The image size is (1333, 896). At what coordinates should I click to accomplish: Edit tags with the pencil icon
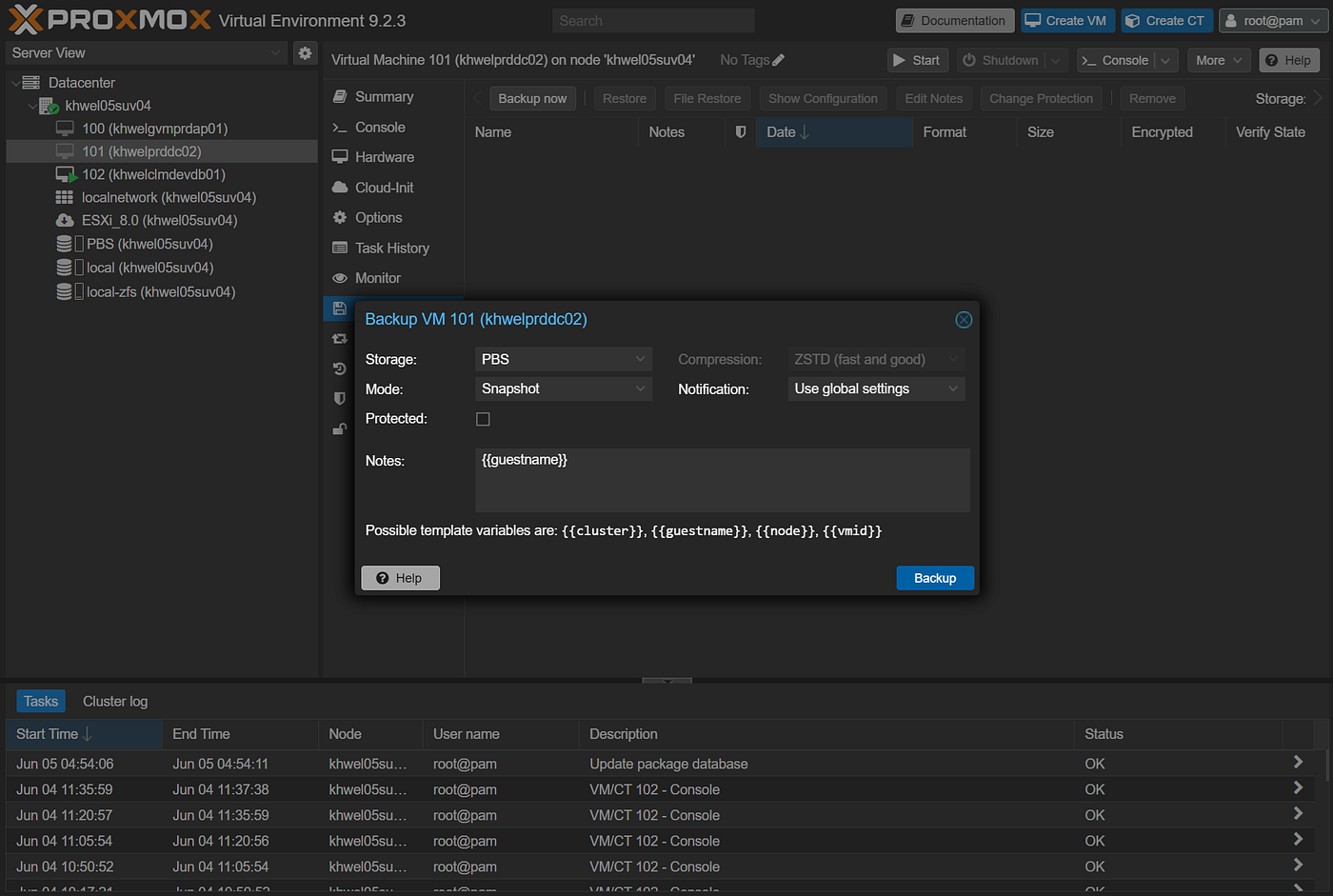pos(779,60)
